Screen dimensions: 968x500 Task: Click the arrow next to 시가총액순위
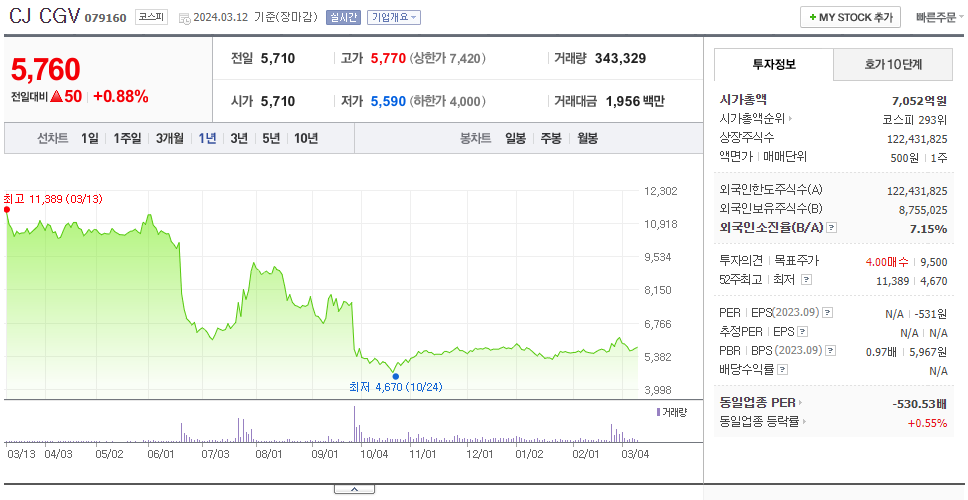click(790, 119)
